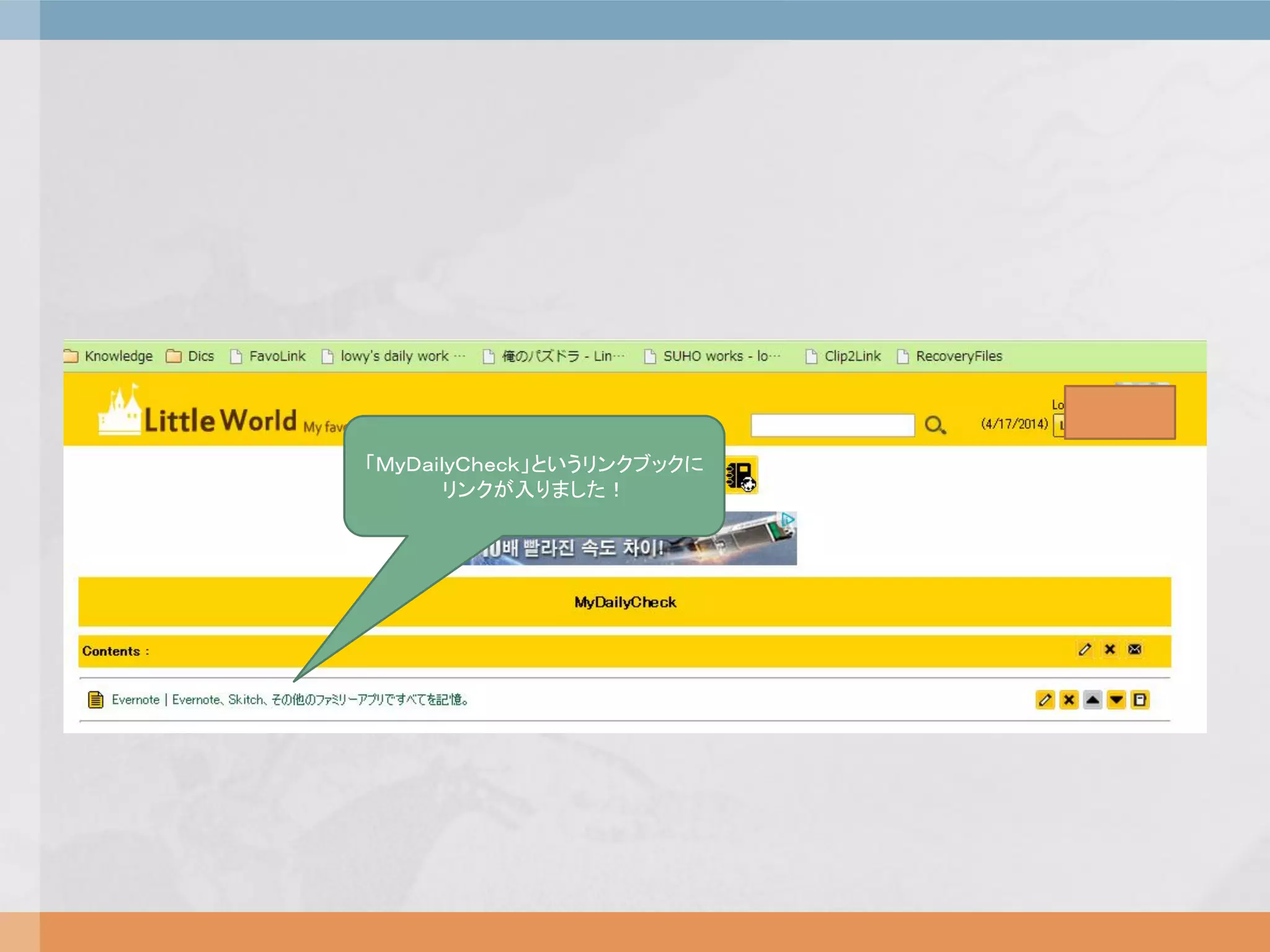Open the Evernote link in contents list

pyautogui.click(x=290, y=700)
